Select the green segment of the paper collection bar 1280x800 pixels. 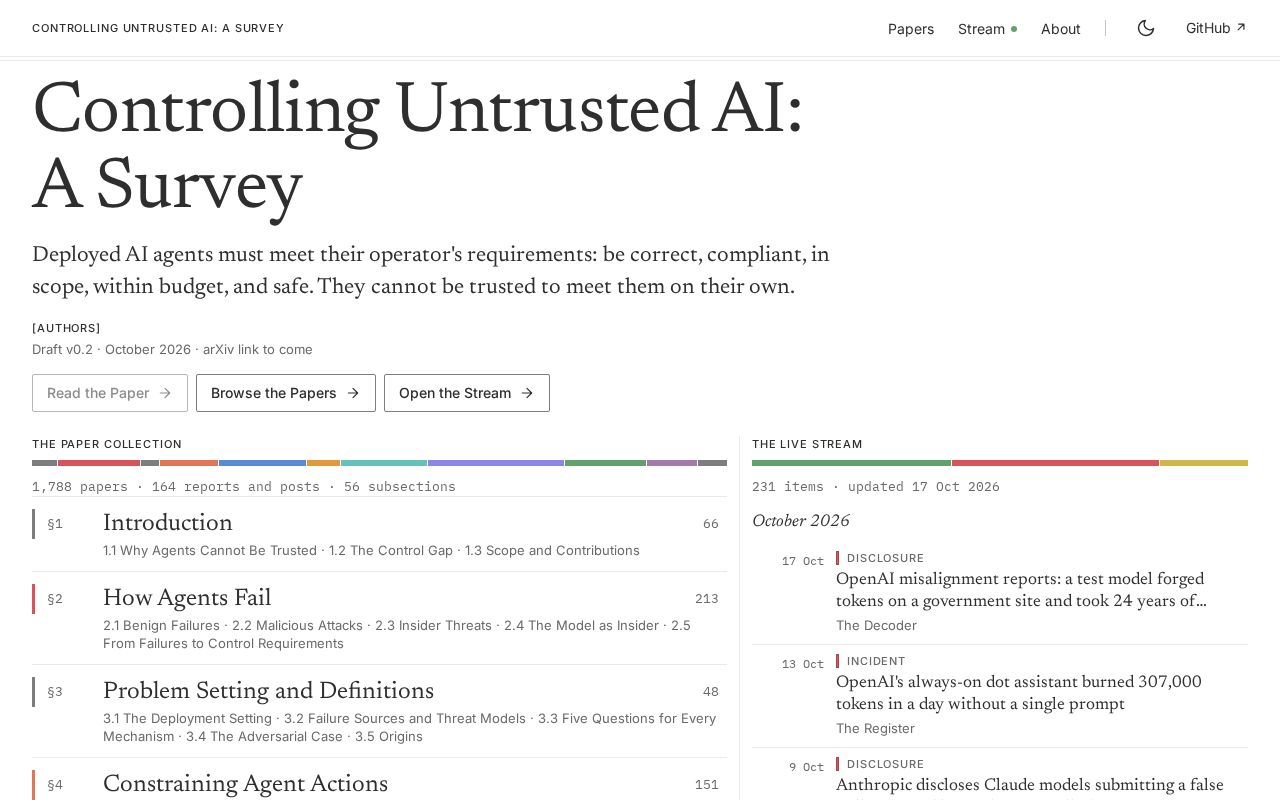pos(605,463)
